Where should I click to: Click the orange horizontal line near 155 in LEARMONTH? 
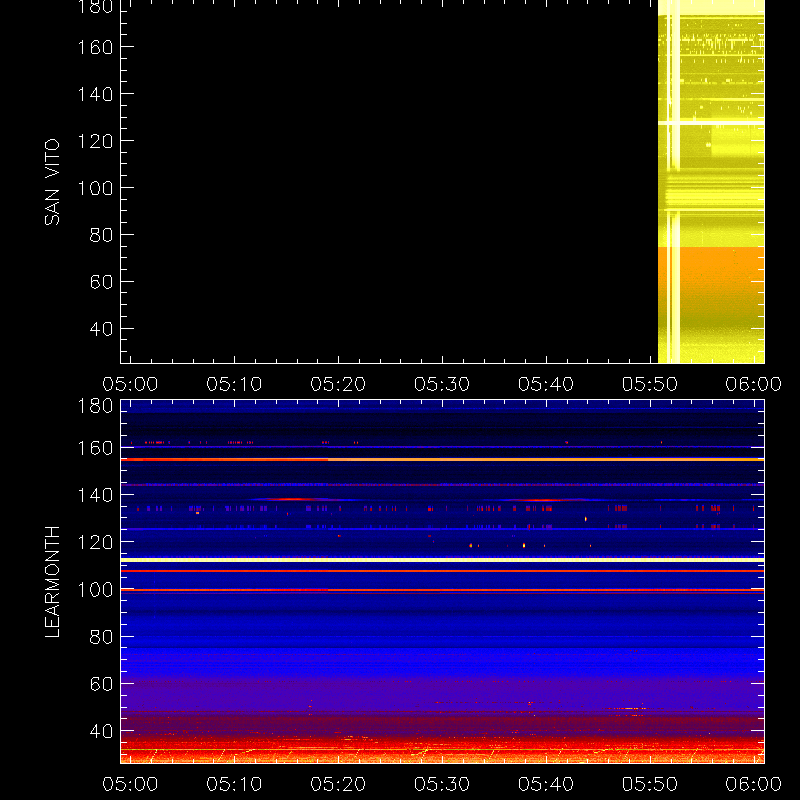click(442, 460)
